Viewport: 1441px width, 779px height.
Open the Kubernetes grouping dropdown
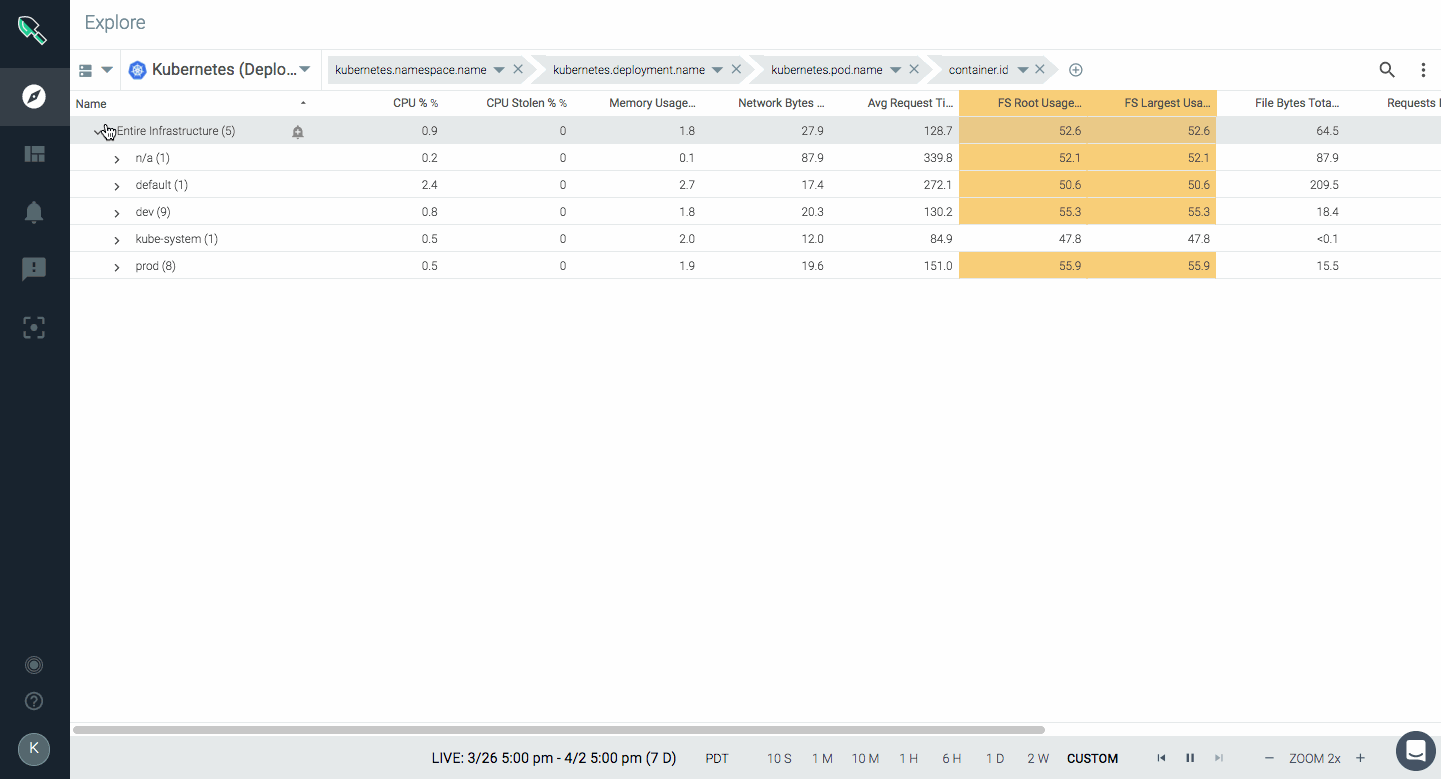305,70
